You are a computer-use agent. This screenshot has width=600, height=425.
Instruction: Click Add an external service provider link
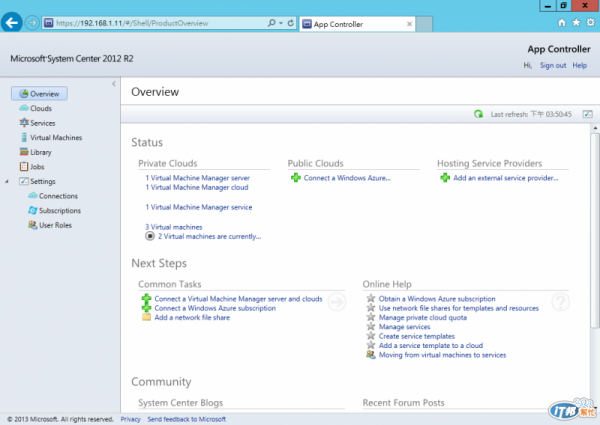coord(505,178)
